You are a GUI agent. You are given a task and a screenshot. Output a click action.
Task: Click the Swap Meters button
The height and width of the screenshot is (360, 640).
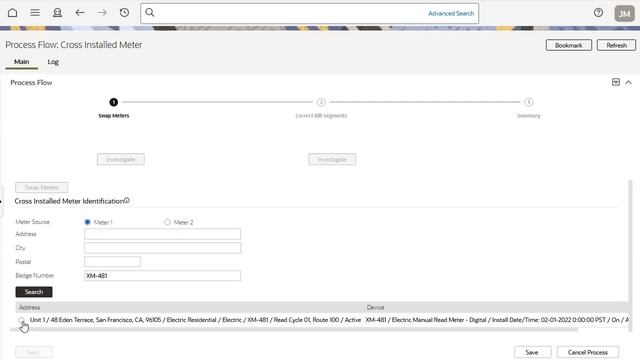point(42,187)
